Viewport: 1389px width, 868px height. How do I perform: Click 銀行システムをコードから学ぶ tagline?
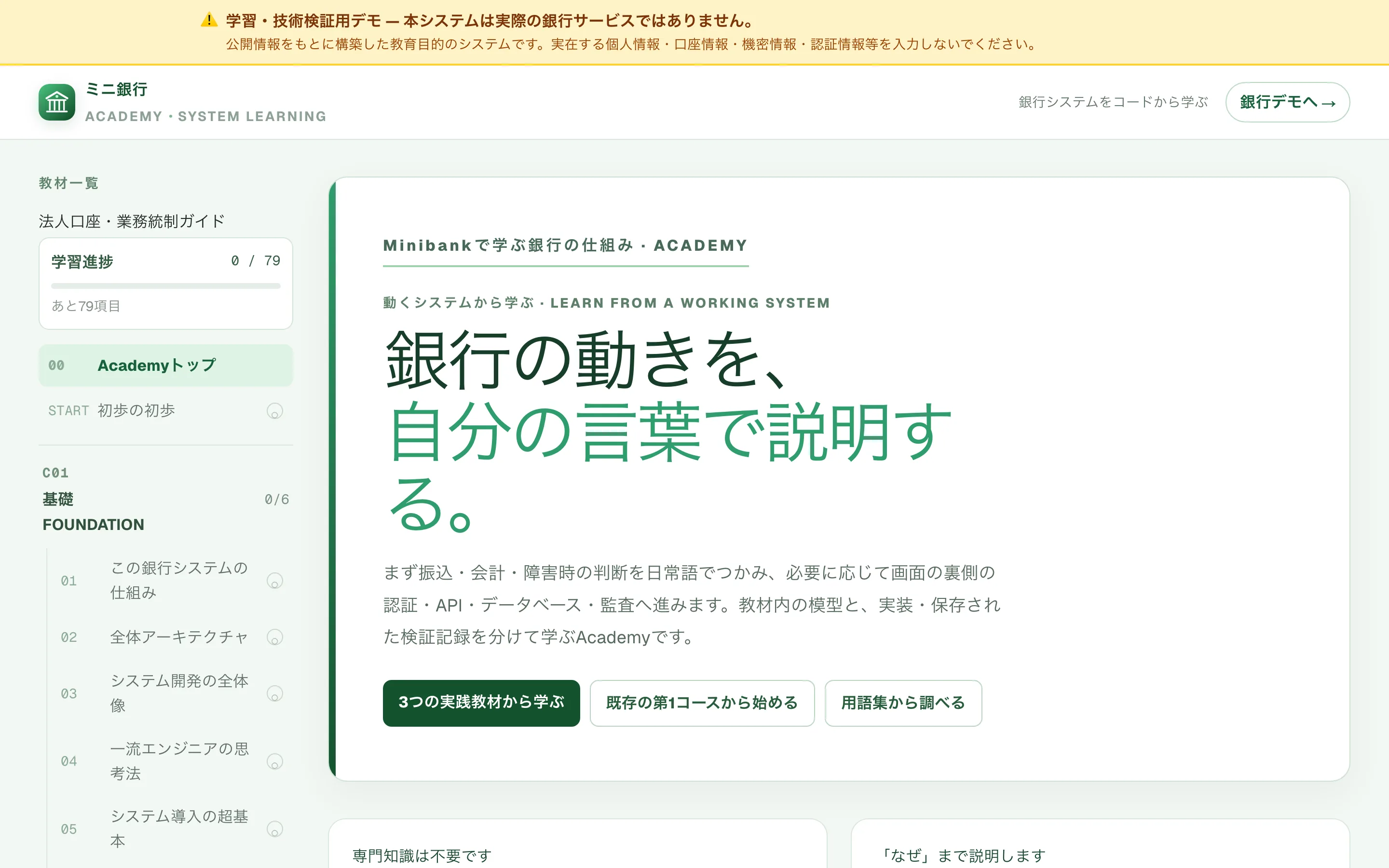[1113, 102]
